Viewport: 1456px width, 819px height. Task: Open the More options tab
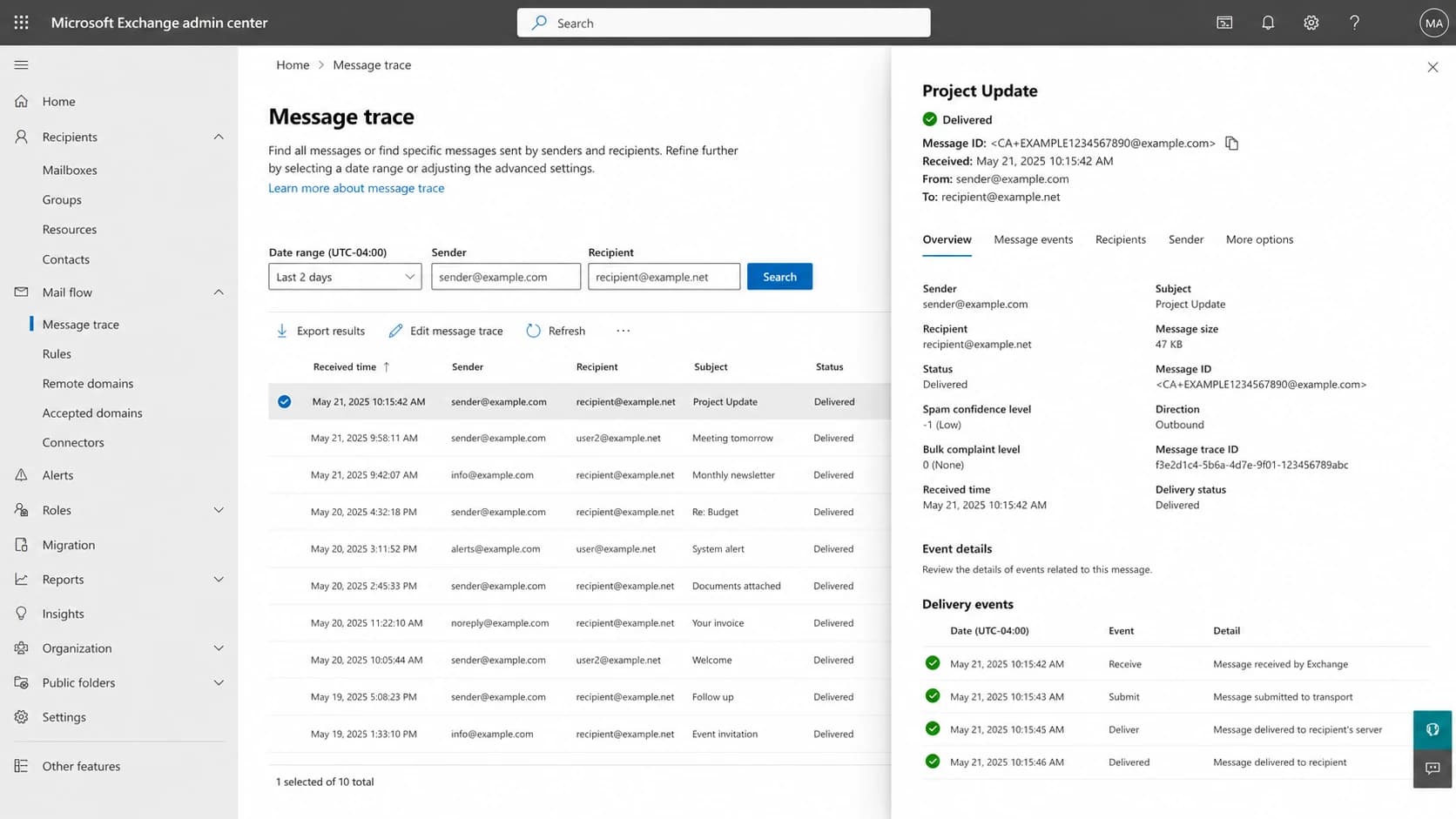coord(1259,239)
